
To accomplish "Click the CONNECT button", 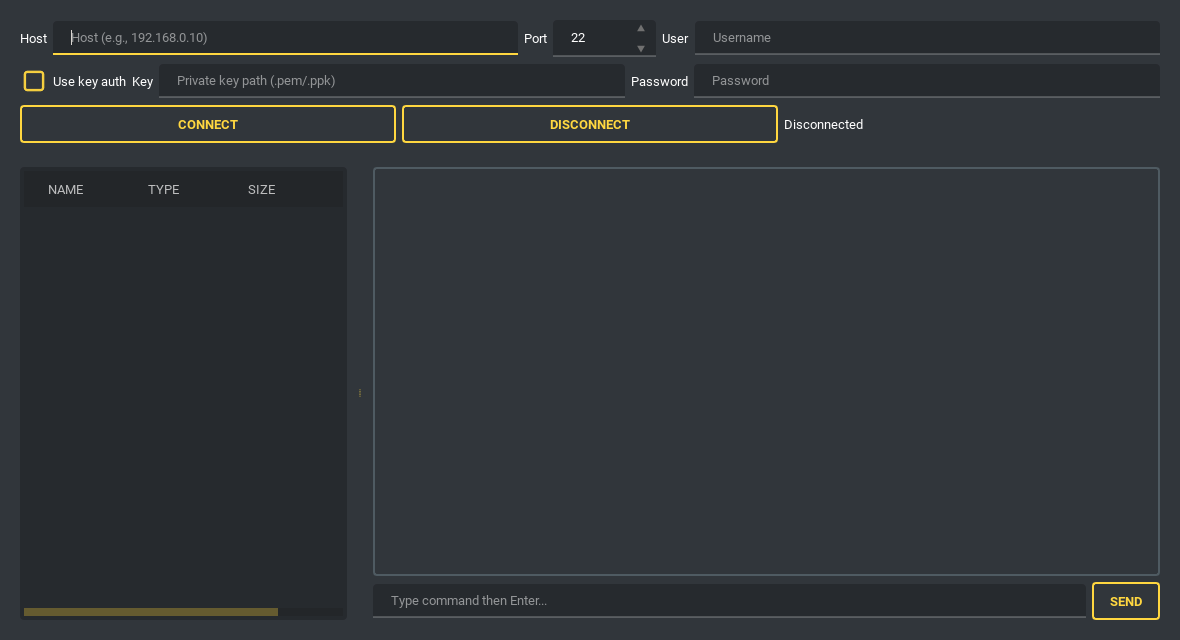I will pos(208,124).
